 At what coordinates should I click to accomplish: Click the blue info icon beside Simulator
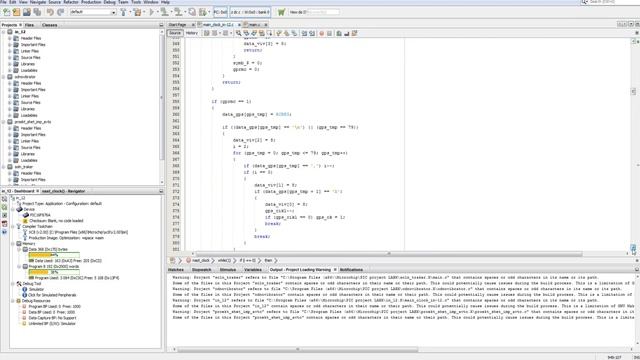24,289
